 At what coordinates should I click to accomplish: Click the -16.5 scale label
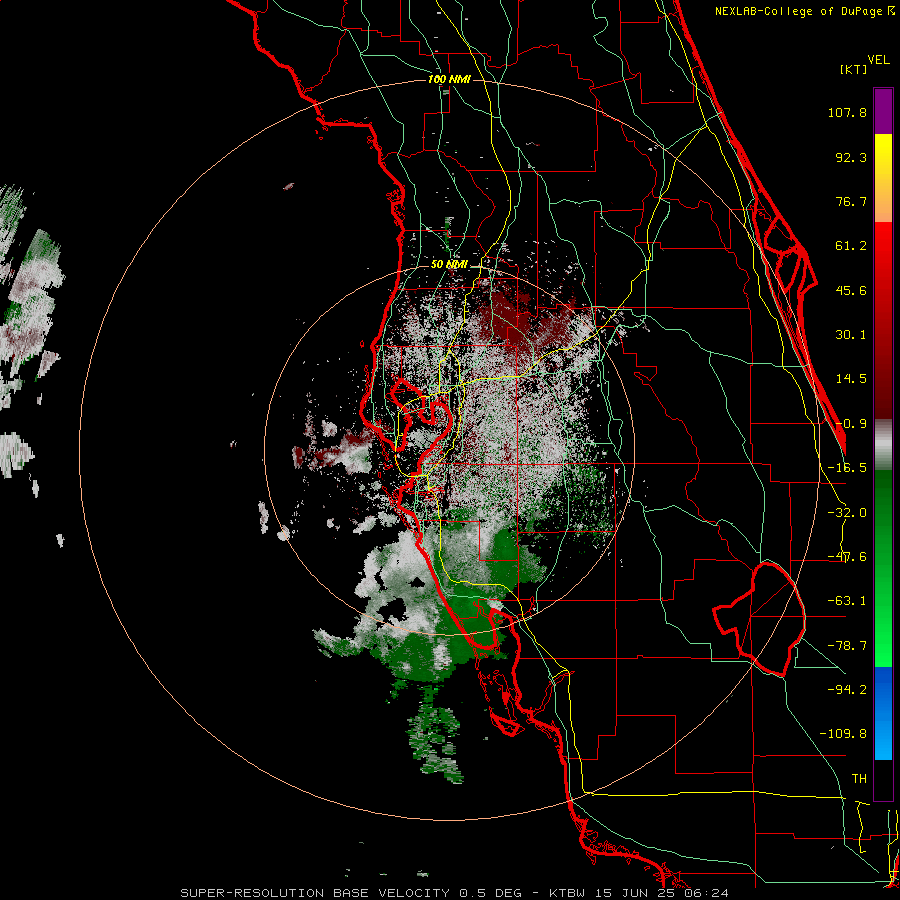[x=847, y=468]
